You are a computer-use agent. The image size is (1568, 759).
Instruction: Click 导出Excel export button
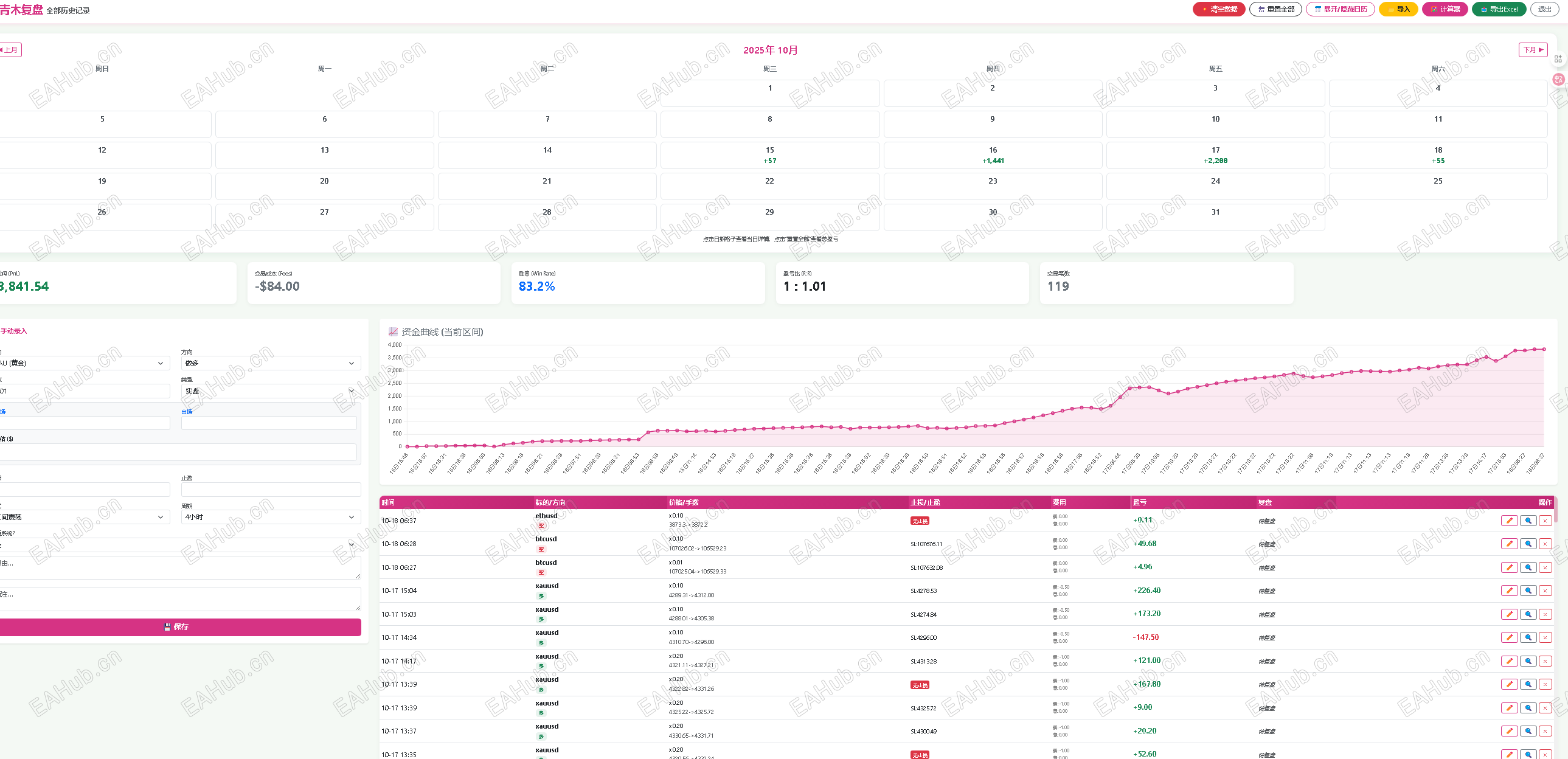1499,9
